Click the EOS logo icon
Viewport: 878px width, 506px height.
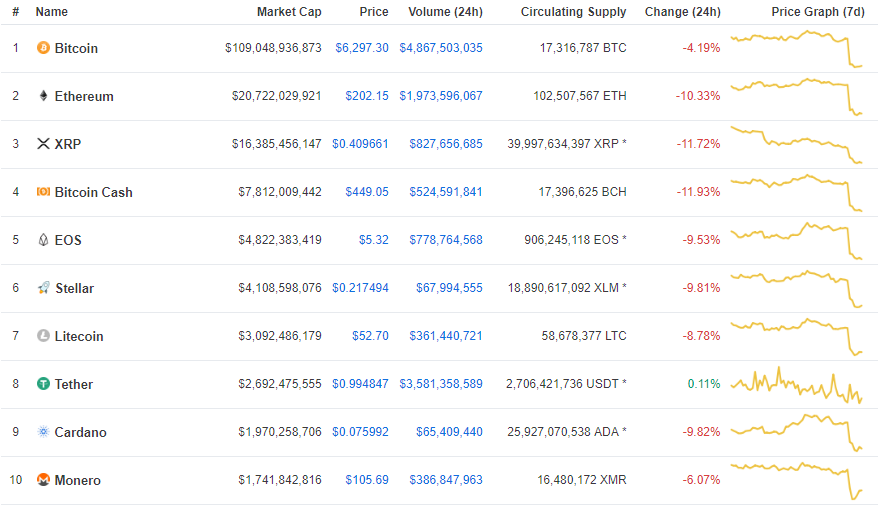pyautogui.click(x=43, y=240)
